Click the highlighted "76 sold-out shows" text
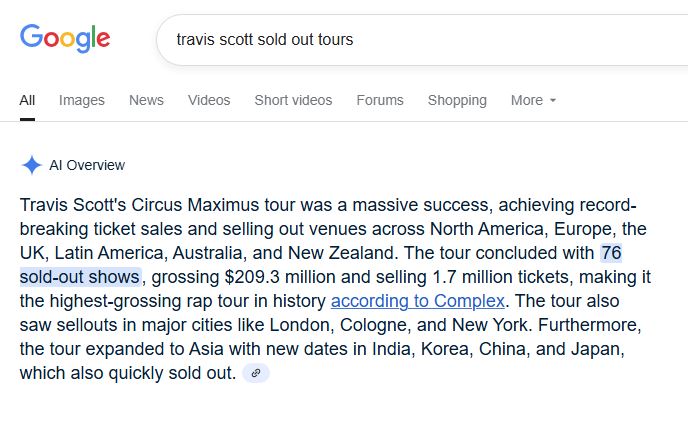 (x=82, y=277)
